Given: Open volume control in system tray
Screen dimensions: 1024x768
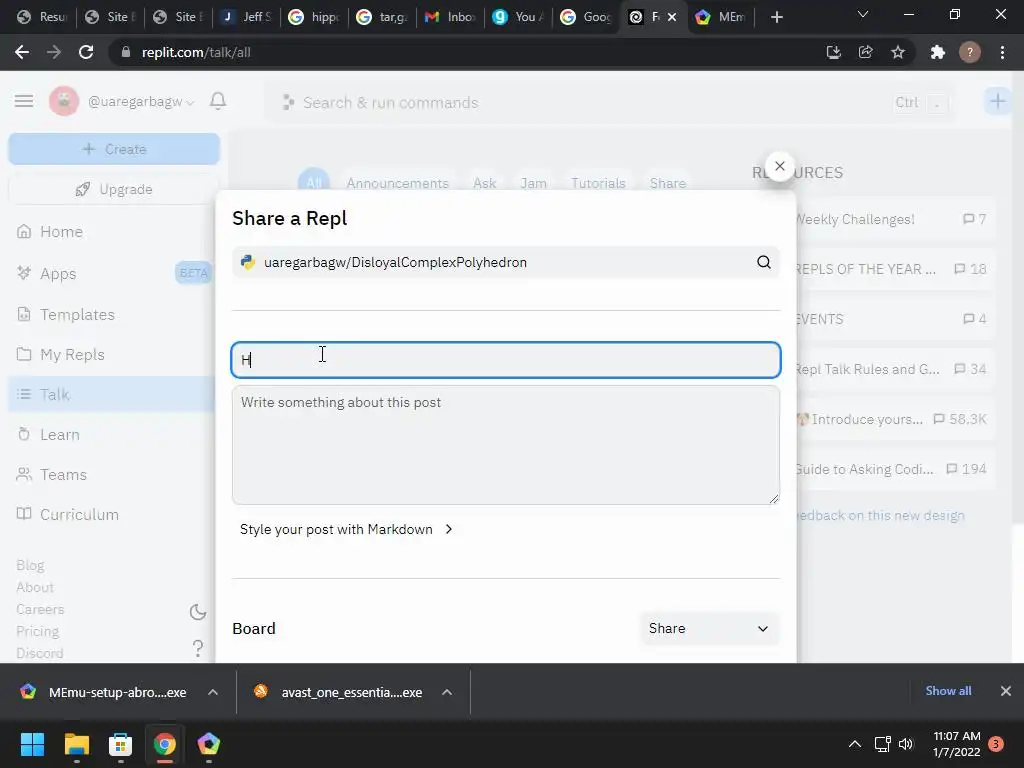Looking at the screenshot, I should [906, 744].
